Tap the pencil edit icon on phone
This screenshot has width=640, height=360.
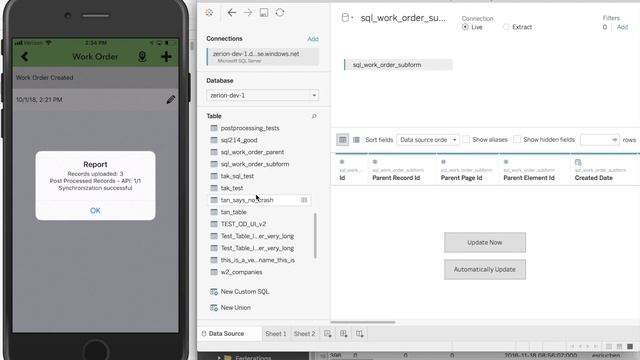pos(171,100)
